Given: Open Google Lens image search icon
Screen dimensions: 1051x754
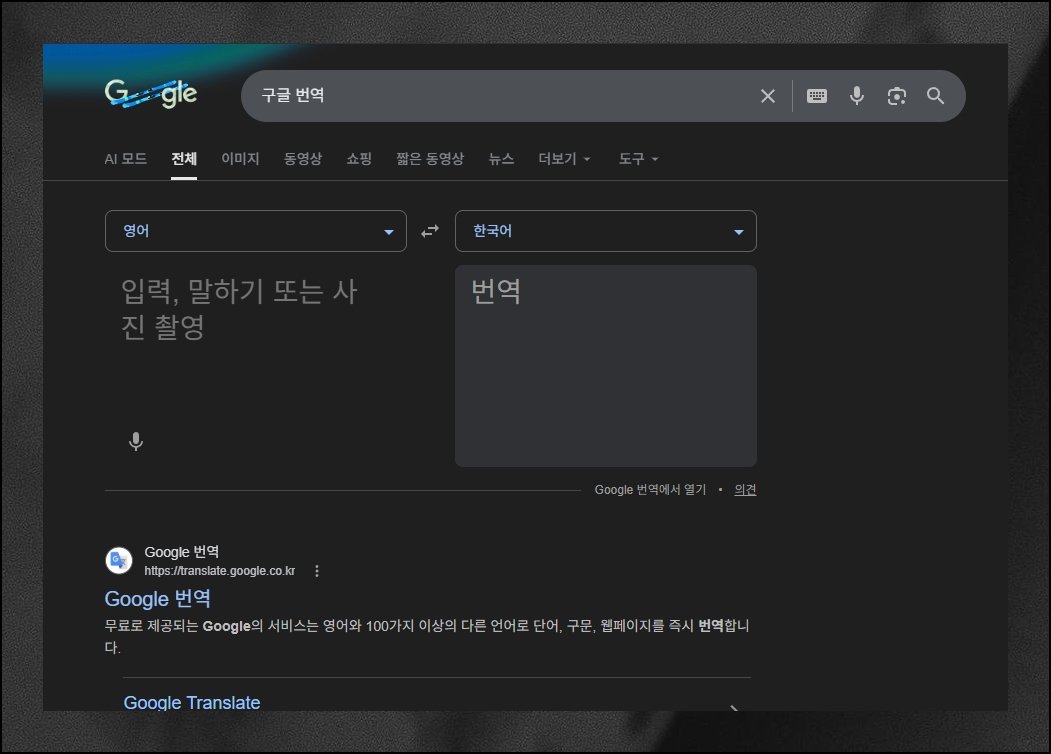Looking at the screenshot, I should tap(897, 96).
